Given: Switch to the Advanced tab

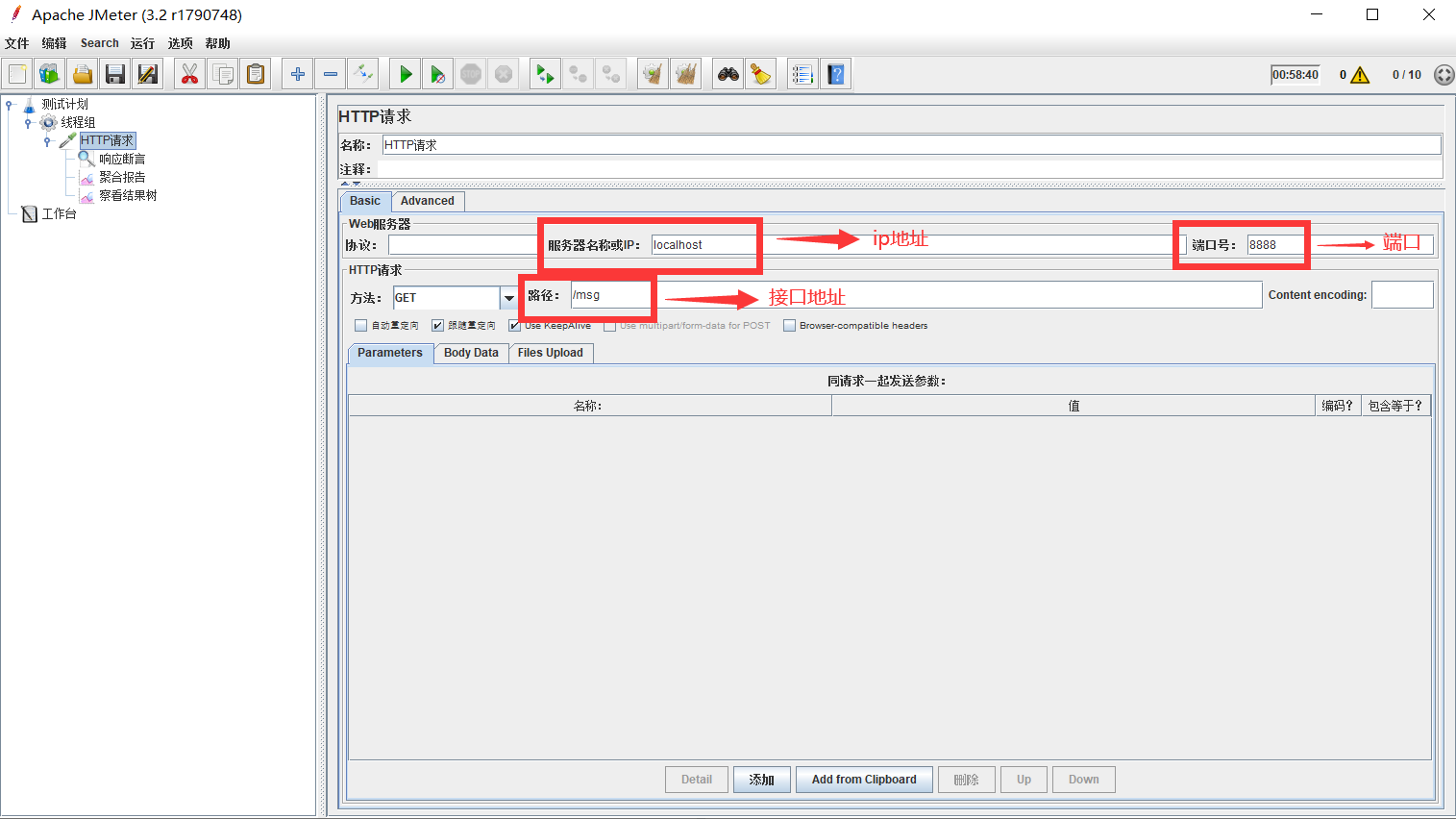Looking at the screenshot, I should (x=428, y=201).
